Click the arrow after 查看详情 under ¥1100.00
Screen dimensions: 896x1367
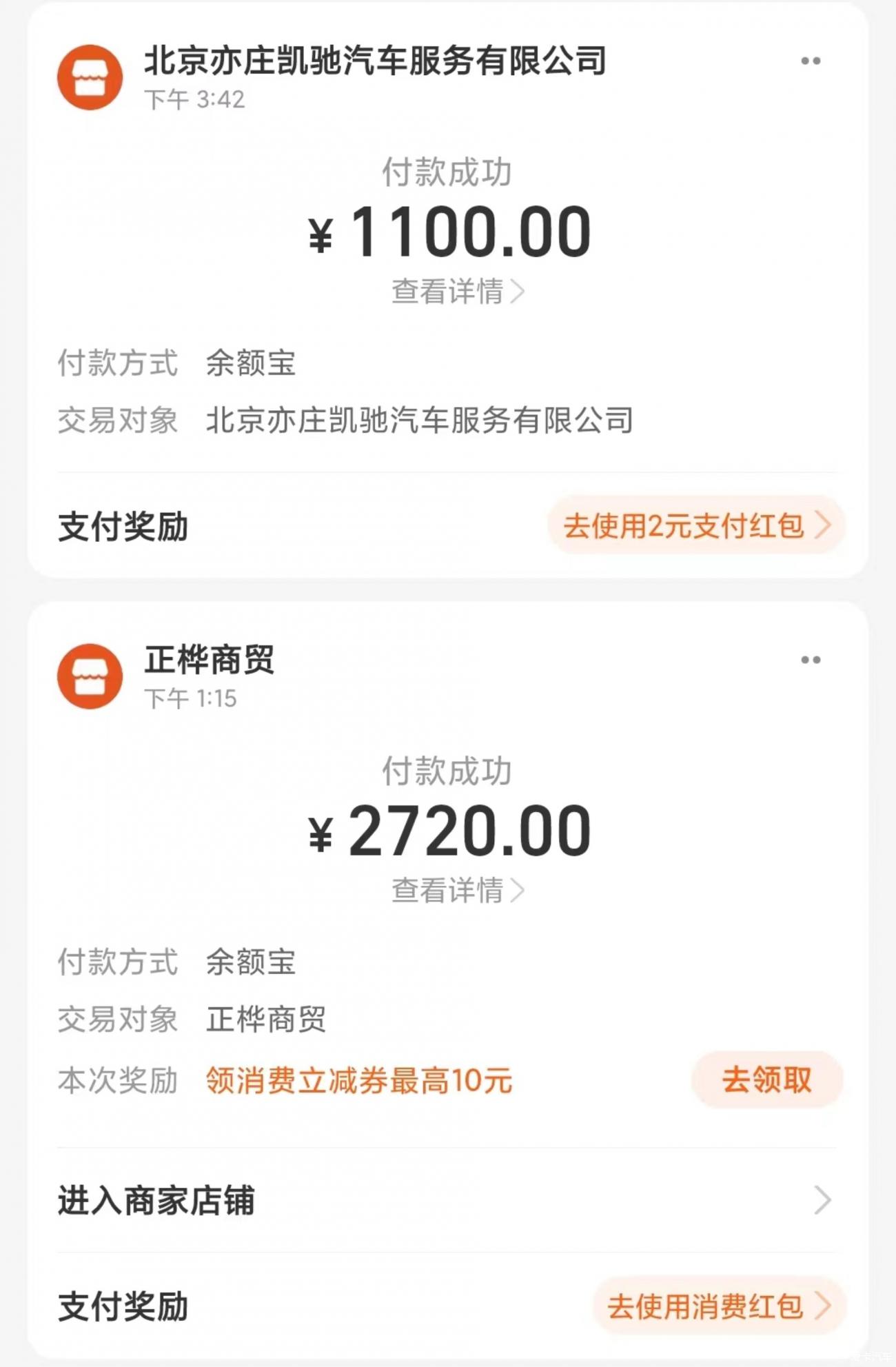click(x=517, y=292)
